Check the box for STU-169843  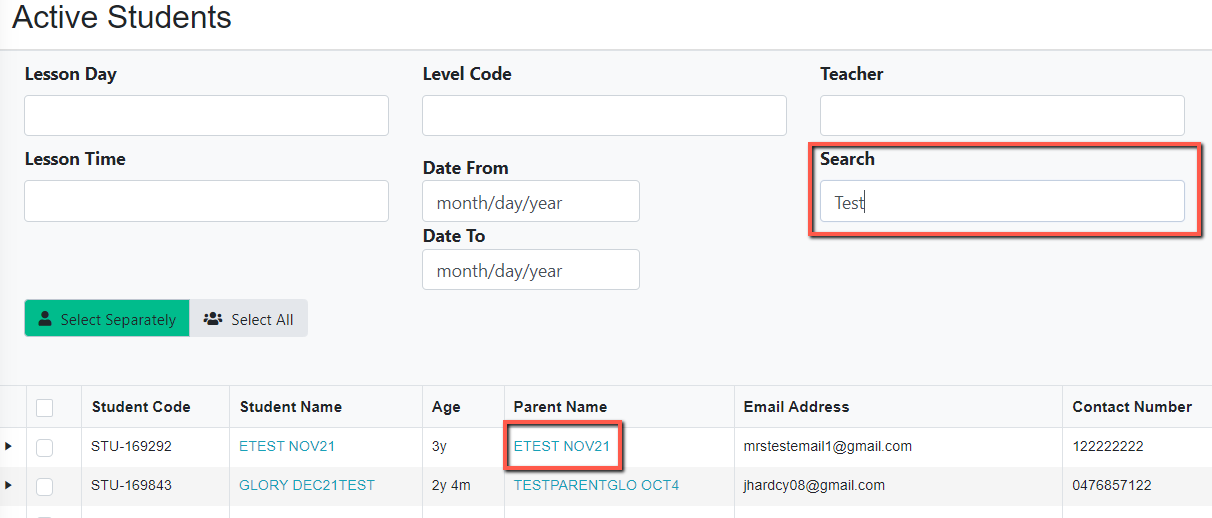point(45,486)
